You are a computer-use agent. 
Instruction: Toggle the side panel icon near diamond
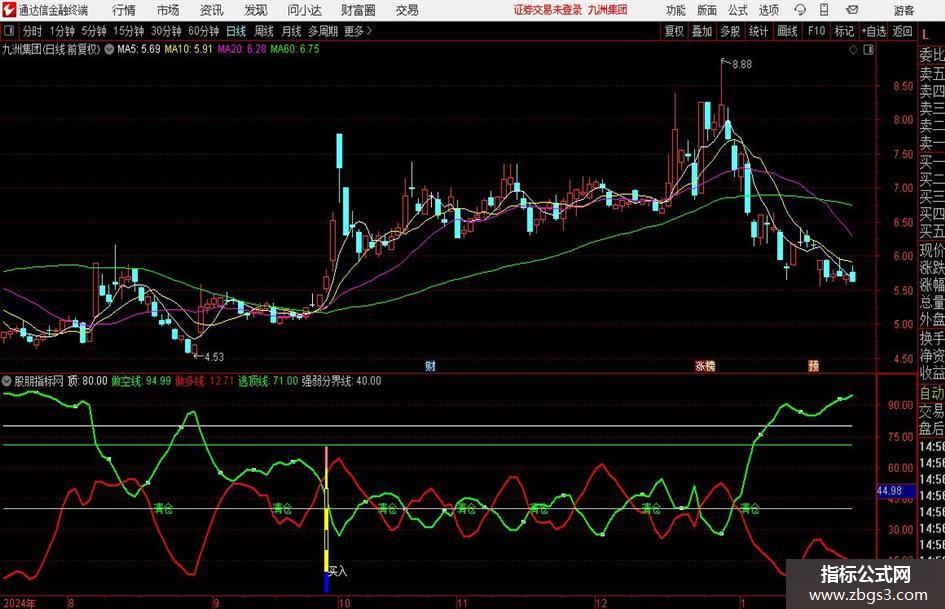click(x=868, y=50)
